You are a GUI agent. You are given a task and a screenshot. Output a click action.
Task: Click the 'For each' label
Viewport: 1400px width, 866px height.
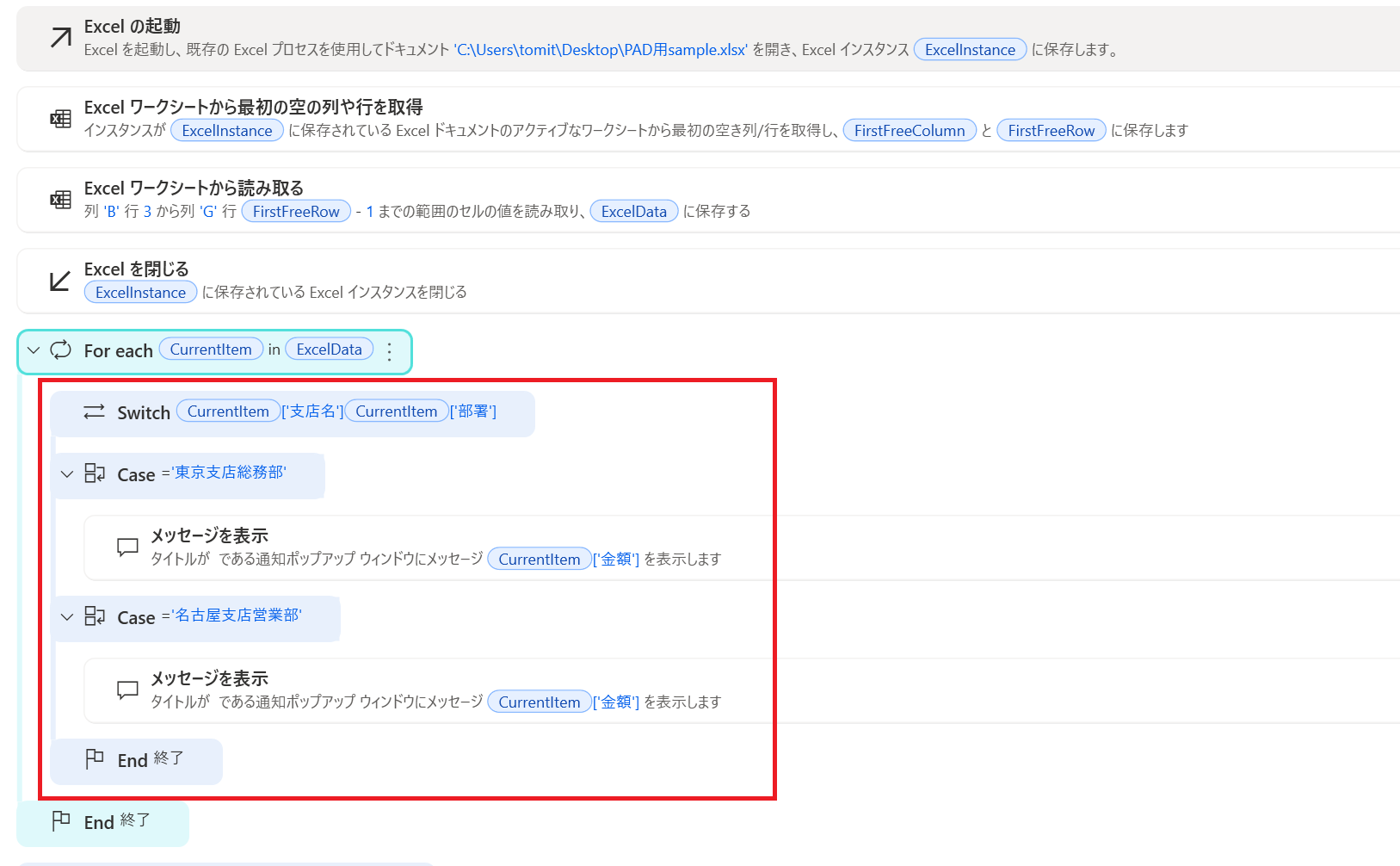tap(118, 350)
